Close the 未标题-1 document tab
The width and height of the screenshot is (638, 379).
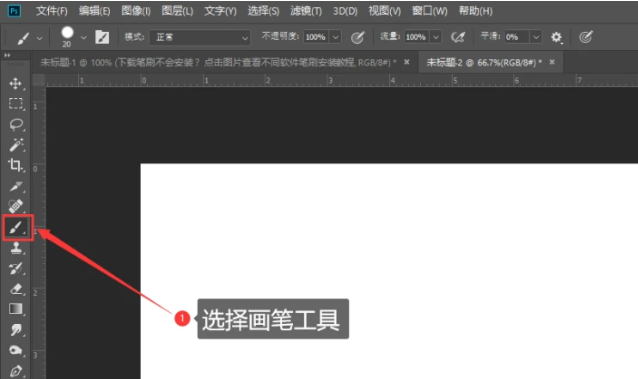[x=406, y=62]
